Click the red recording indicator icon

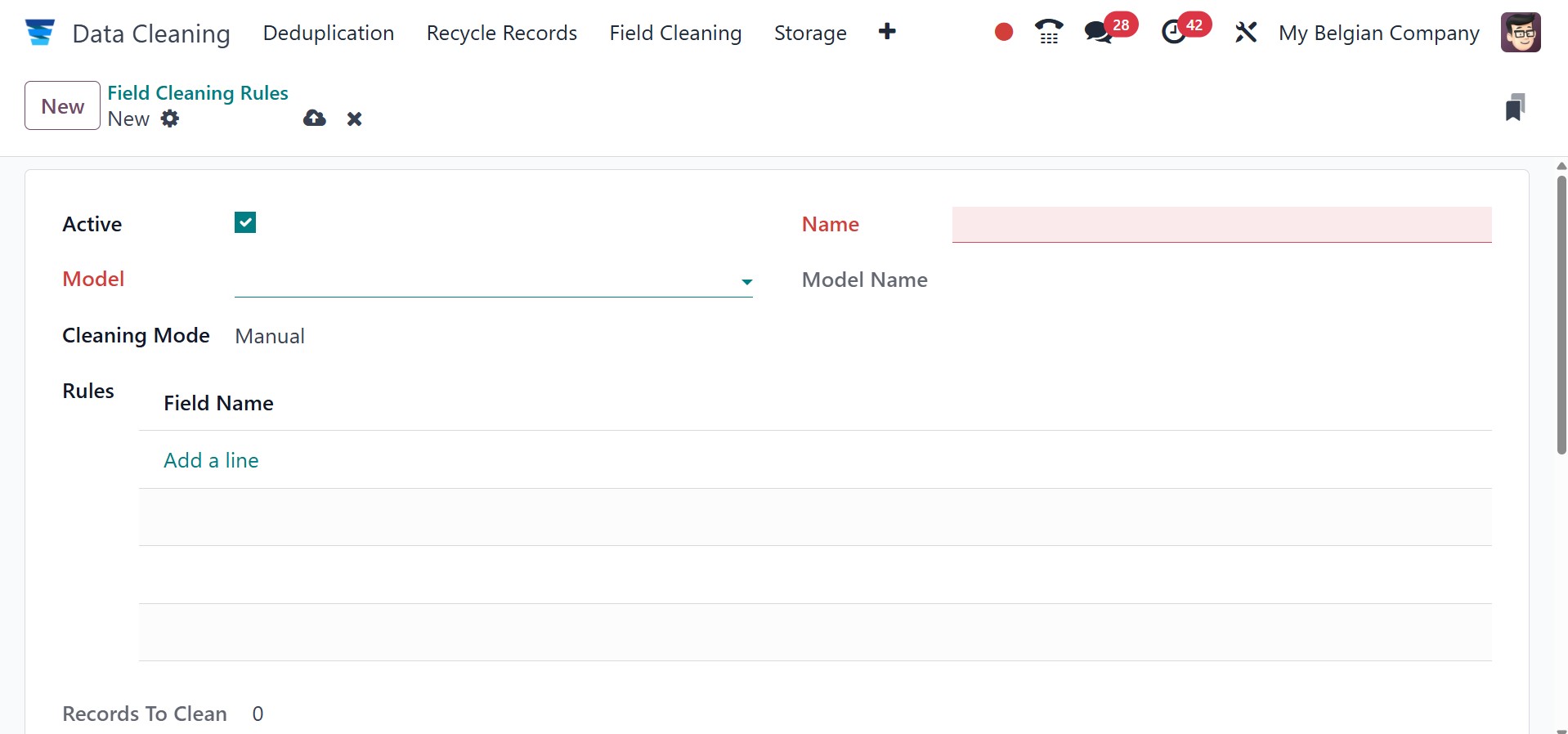pyautogui.click(x=1004, y=33)
